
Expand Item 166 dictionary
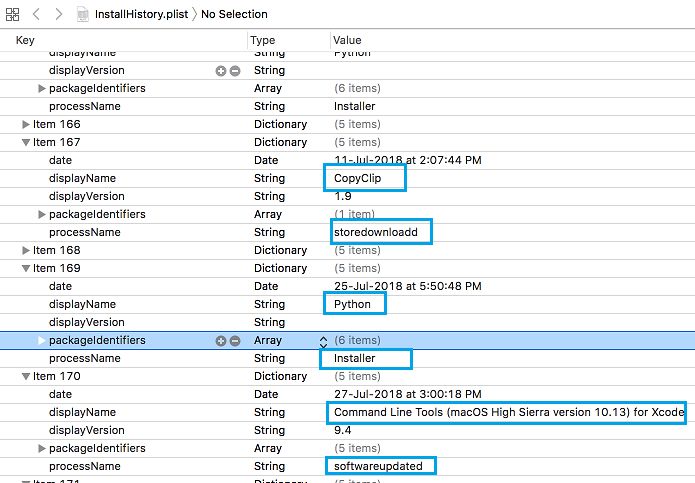point(26,124)
